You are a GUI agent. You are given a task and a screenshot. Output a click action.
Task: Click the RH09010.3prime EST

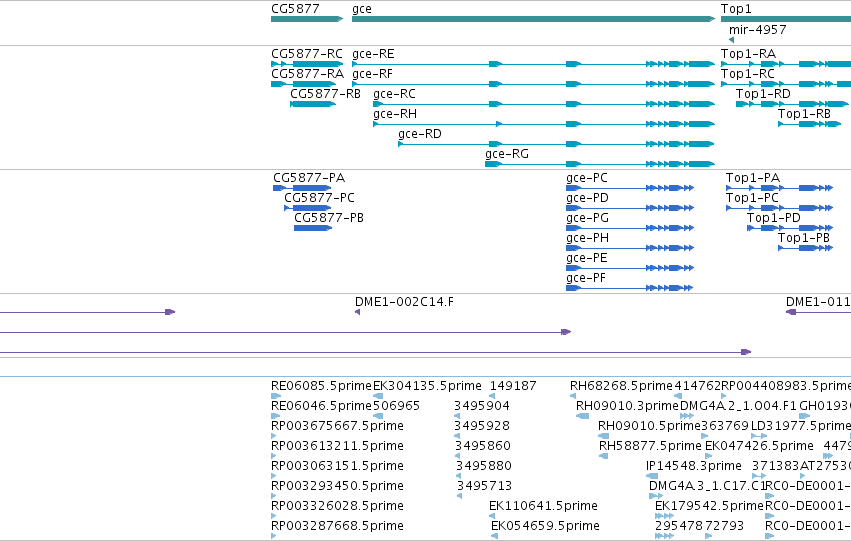click(x=582, y=416)
